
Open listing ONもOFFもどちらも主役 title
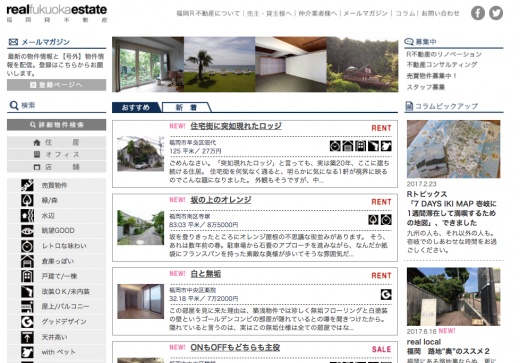(235, 348)
